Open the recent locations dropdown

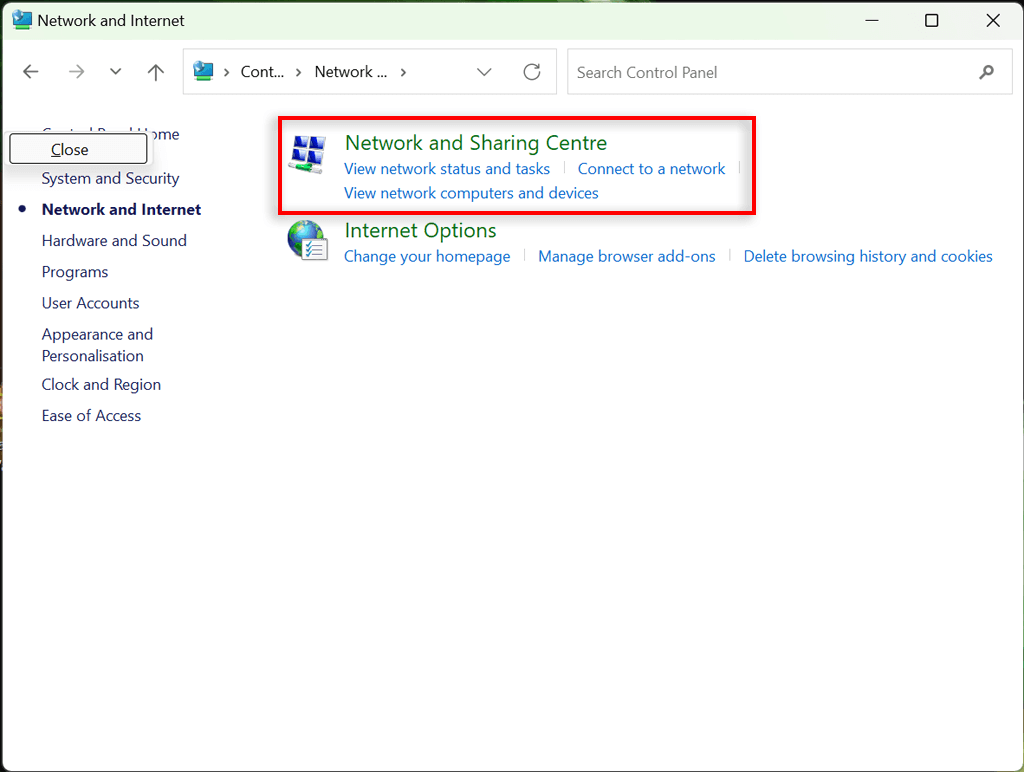115,72
